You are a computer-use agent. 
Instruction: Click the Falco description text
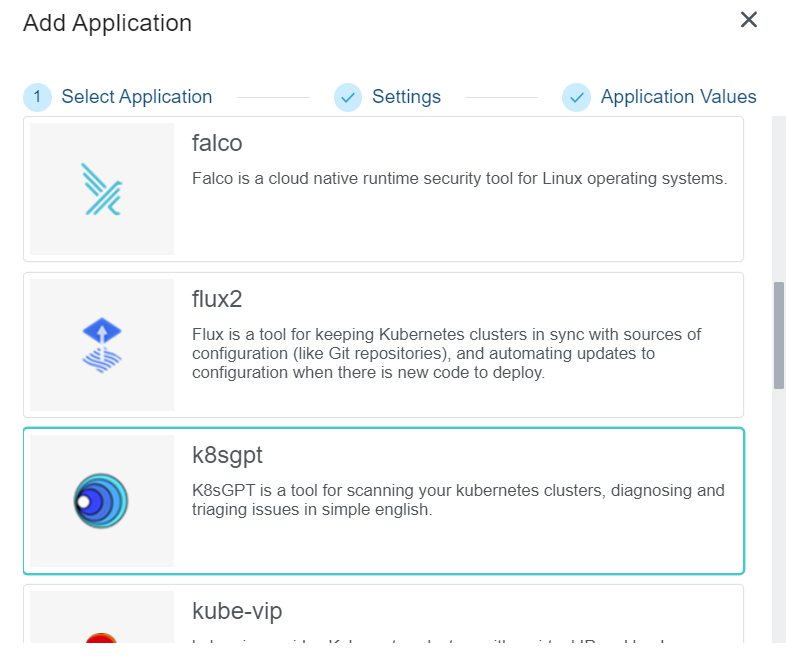tap(459, 179)
